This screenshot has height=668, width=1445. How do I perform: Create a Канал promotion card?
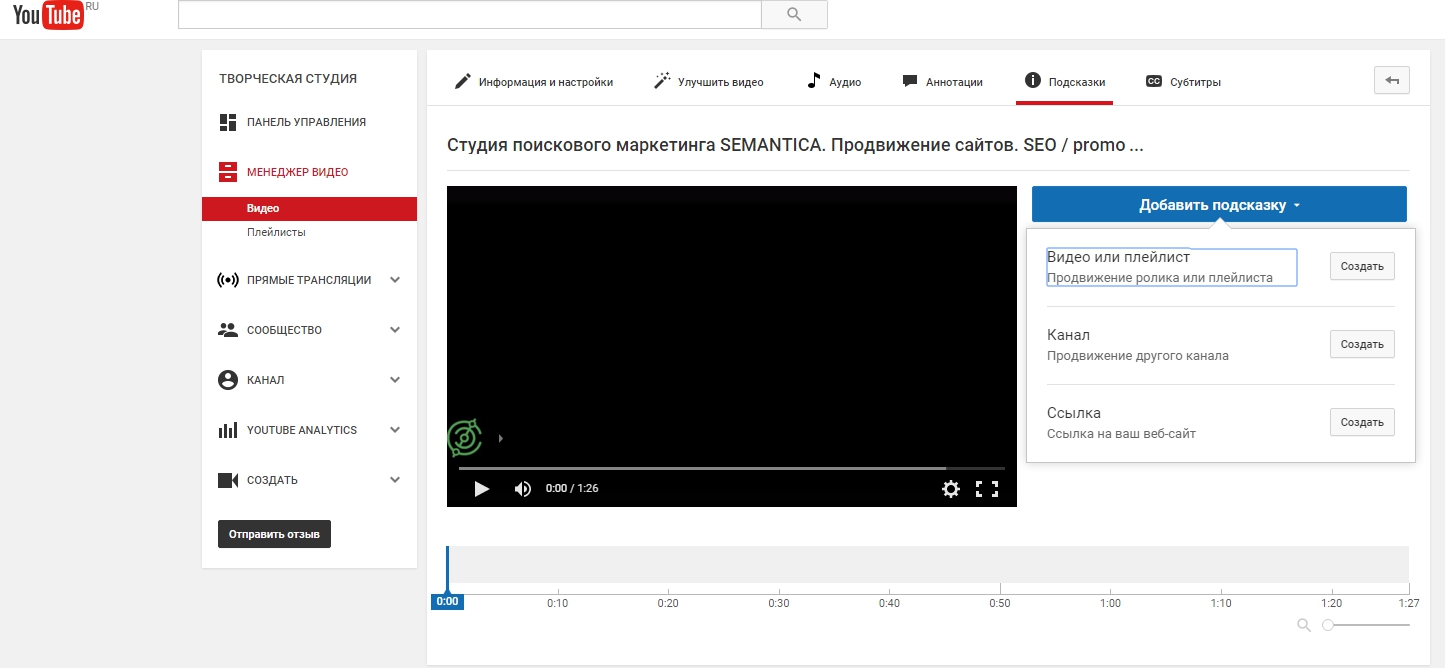pos(1361,344)
